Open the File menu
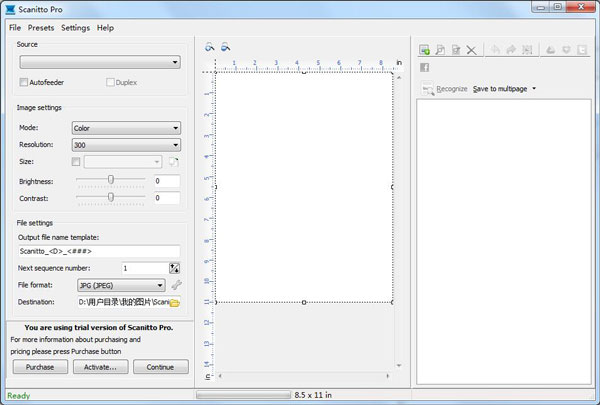The width and height of the screenshot is (600, 405). coord(15,28)
